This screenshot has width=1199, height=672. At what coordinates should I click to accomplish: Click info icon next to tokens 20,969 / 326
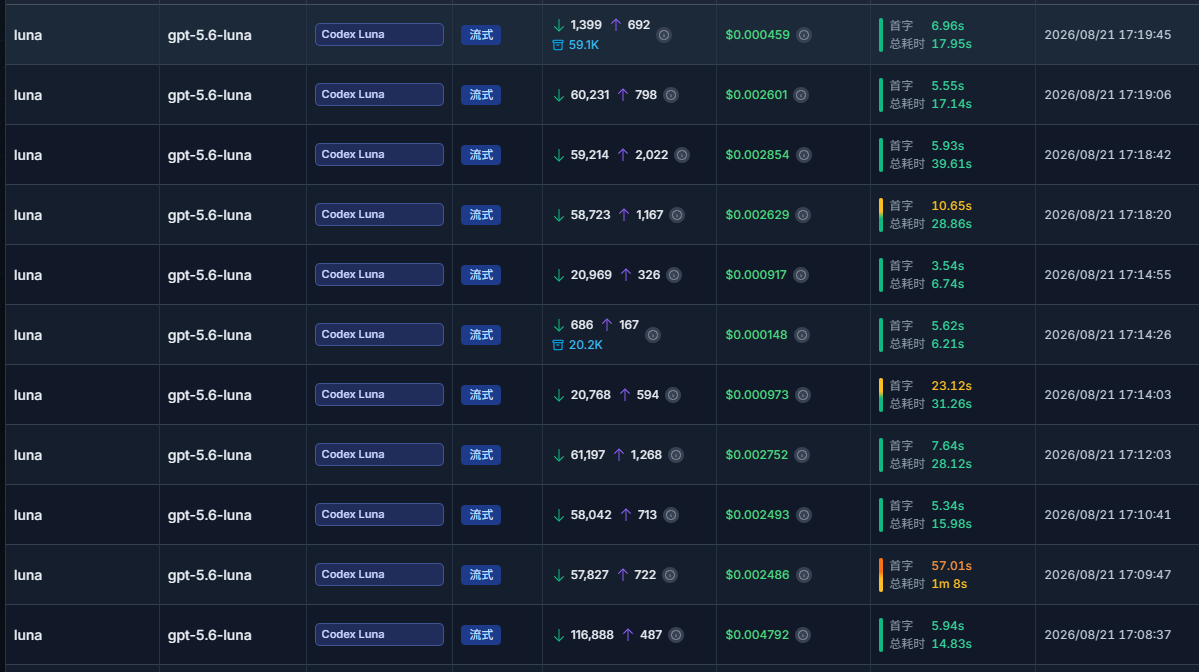674,275
